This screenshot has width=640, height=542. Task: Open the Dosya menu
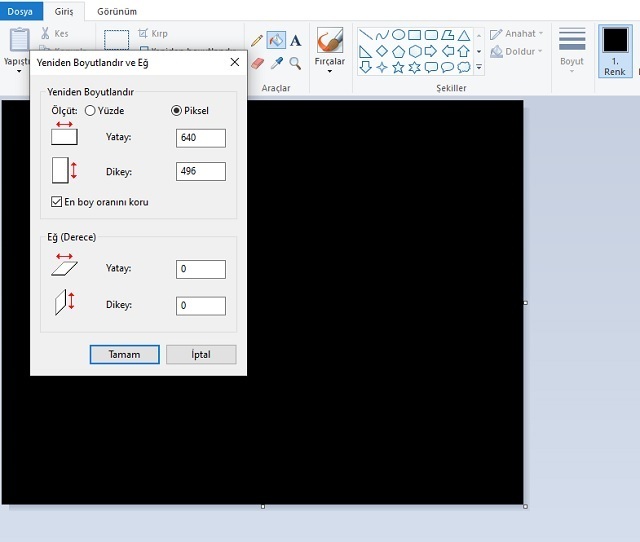(21, 11)
